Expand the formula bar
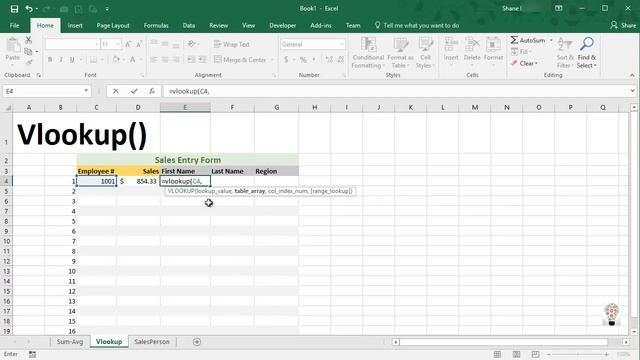Screen dimensions: 640x360 coord(632,91)
